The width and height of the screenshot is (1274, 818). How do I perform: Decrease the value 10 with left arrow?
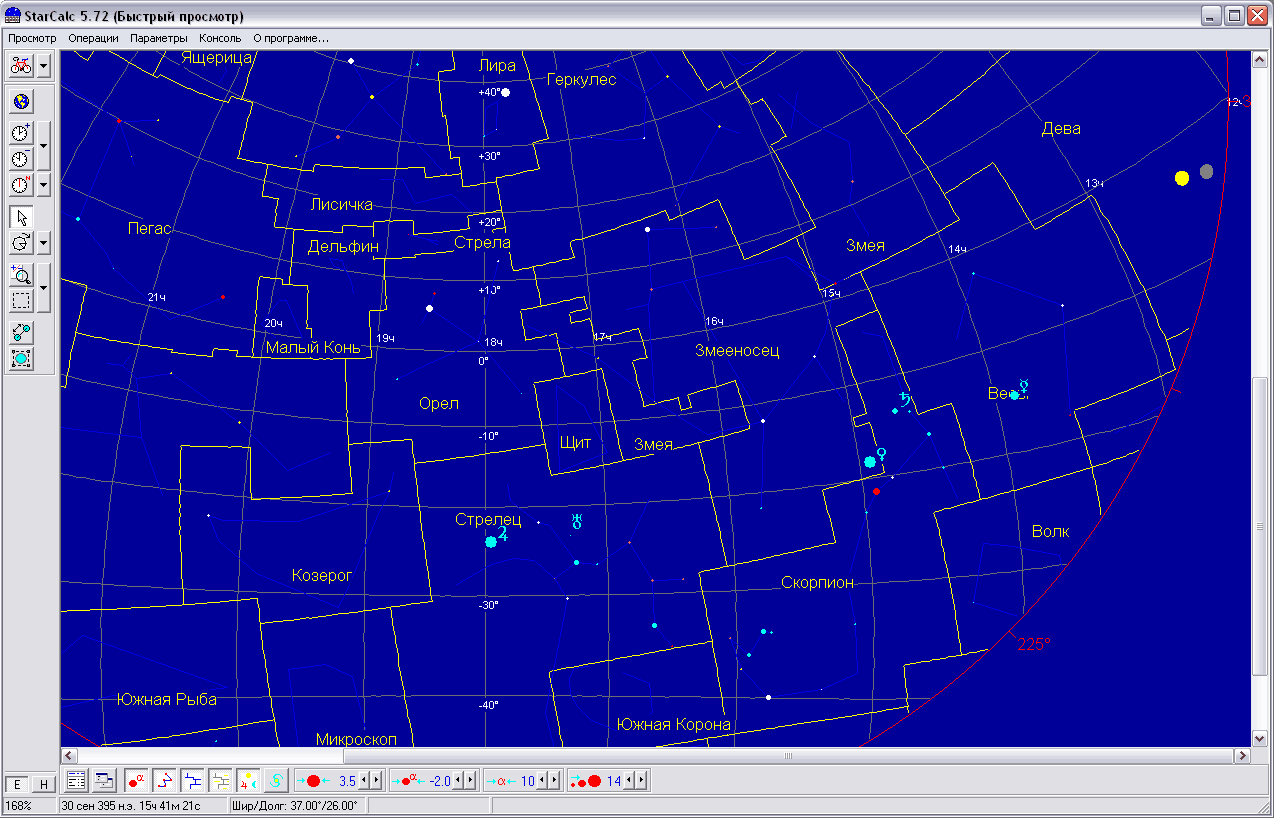pyautogui.click(x=542, y=780)
